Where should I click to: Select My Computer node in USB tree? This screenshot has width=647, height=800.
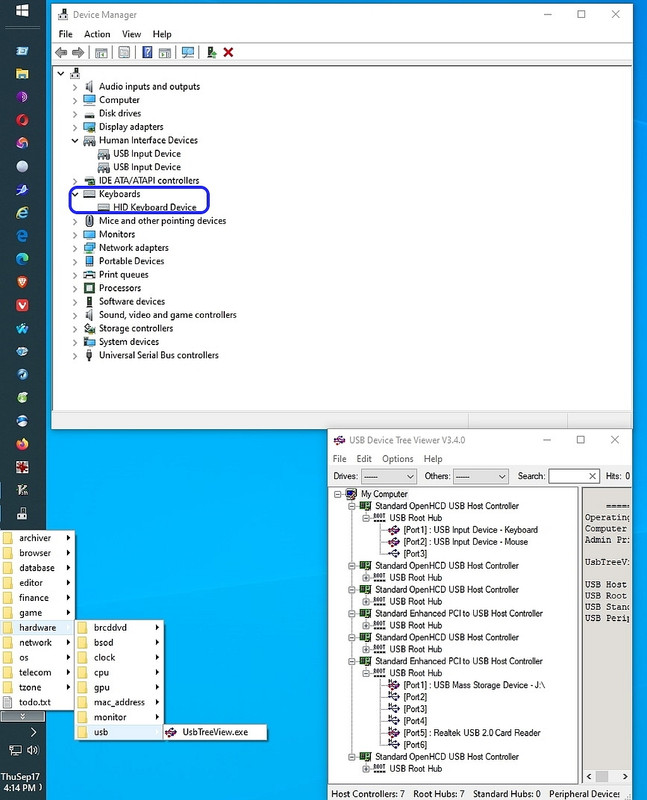384,494
